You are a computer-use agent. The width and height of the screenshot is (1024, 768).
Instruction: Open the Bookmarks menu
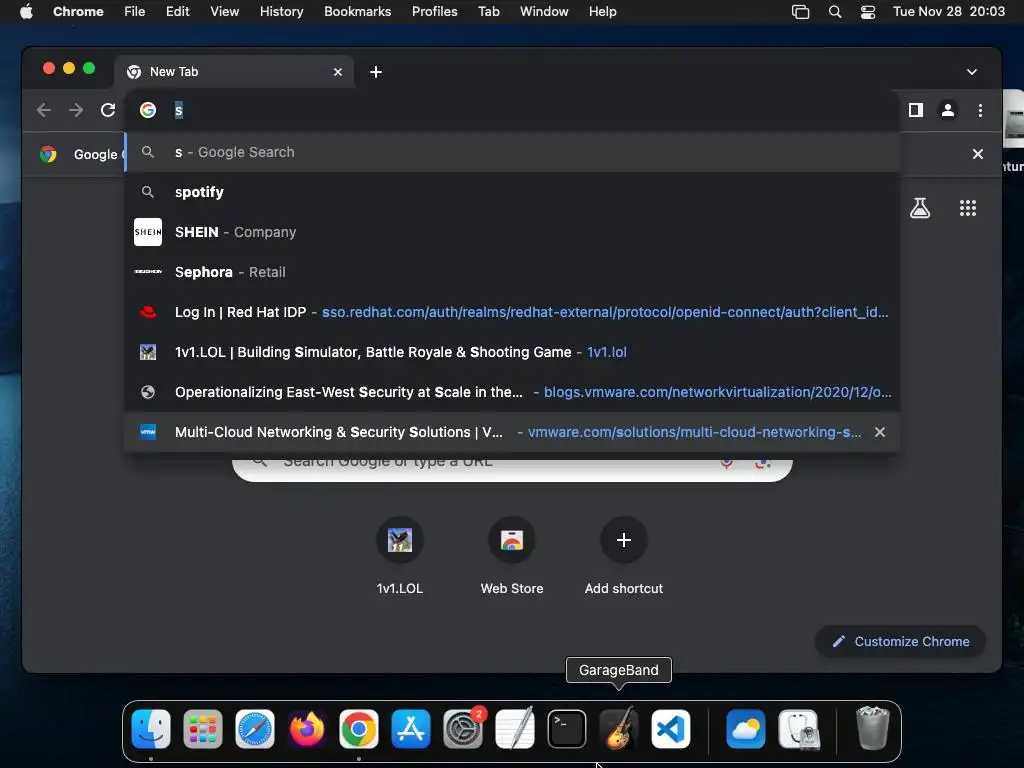click(x=357, y=12)
